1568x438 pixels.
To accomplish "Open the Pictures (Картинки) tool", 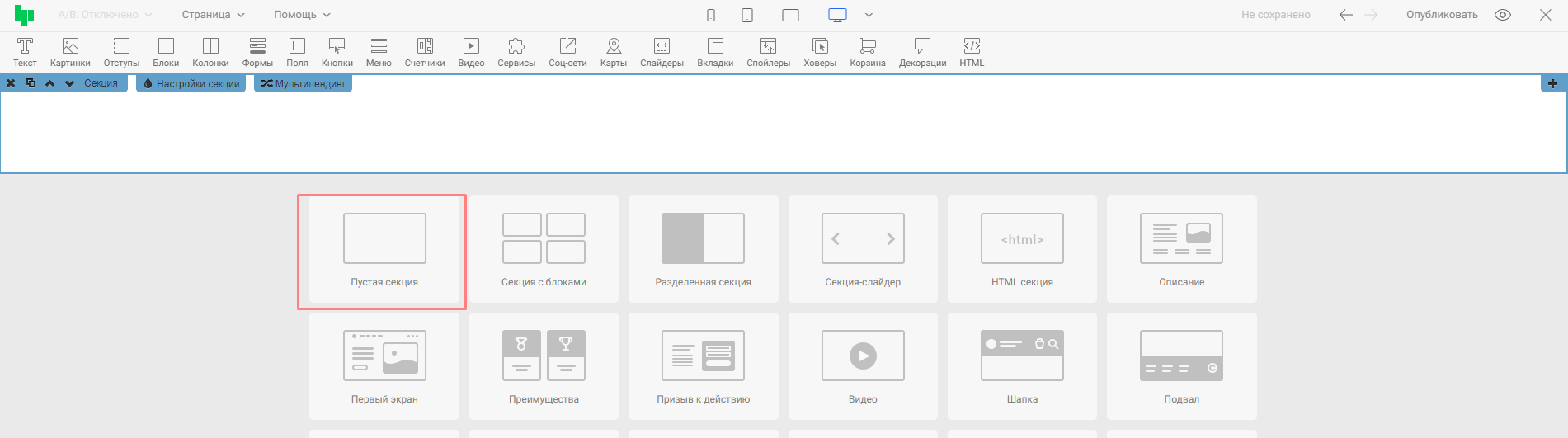I will tap(70, 51).
